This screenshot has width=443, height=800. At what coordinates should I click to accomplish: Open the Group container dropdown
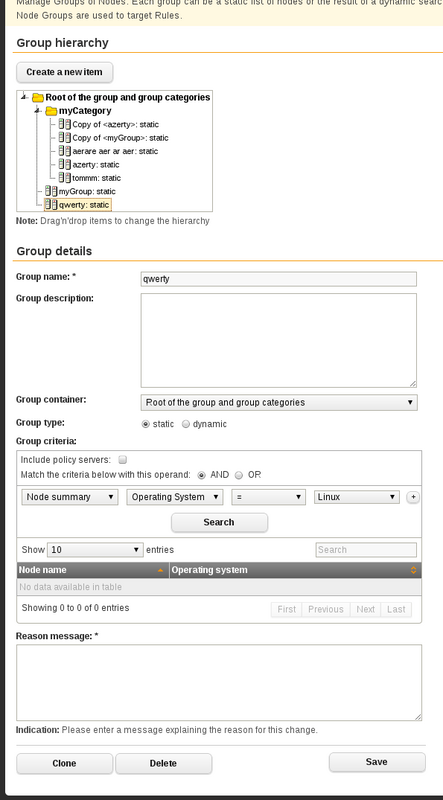pyautogui.click(x=279, y=403)
